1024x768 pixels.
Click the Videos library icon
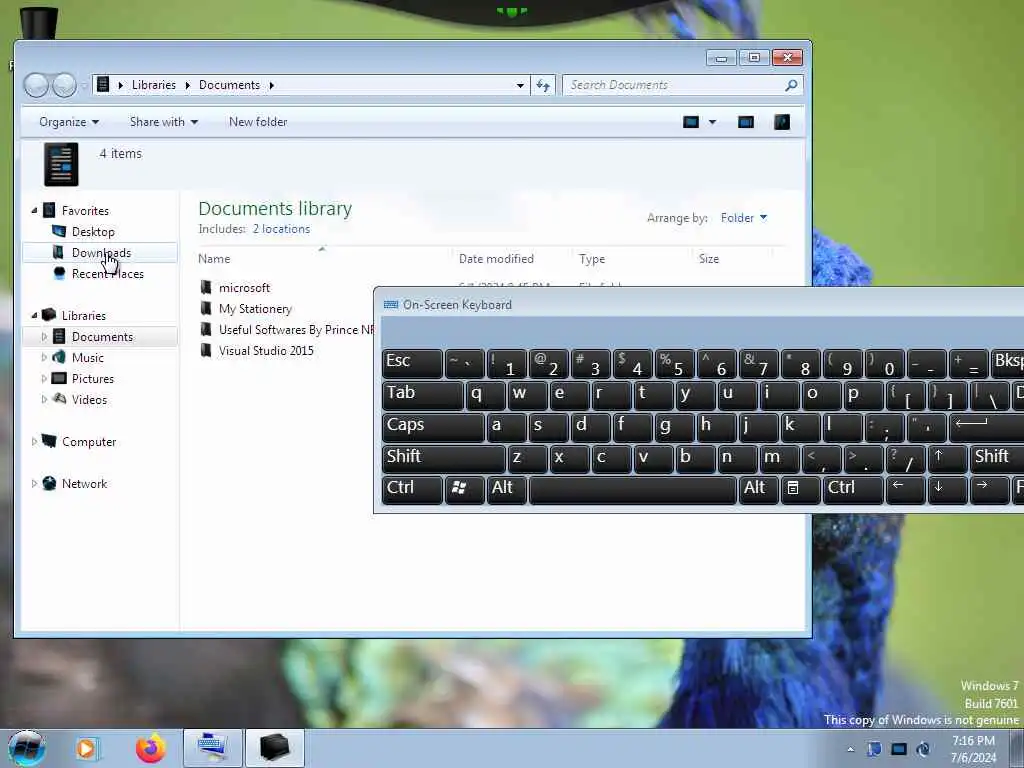coord(59,399)
